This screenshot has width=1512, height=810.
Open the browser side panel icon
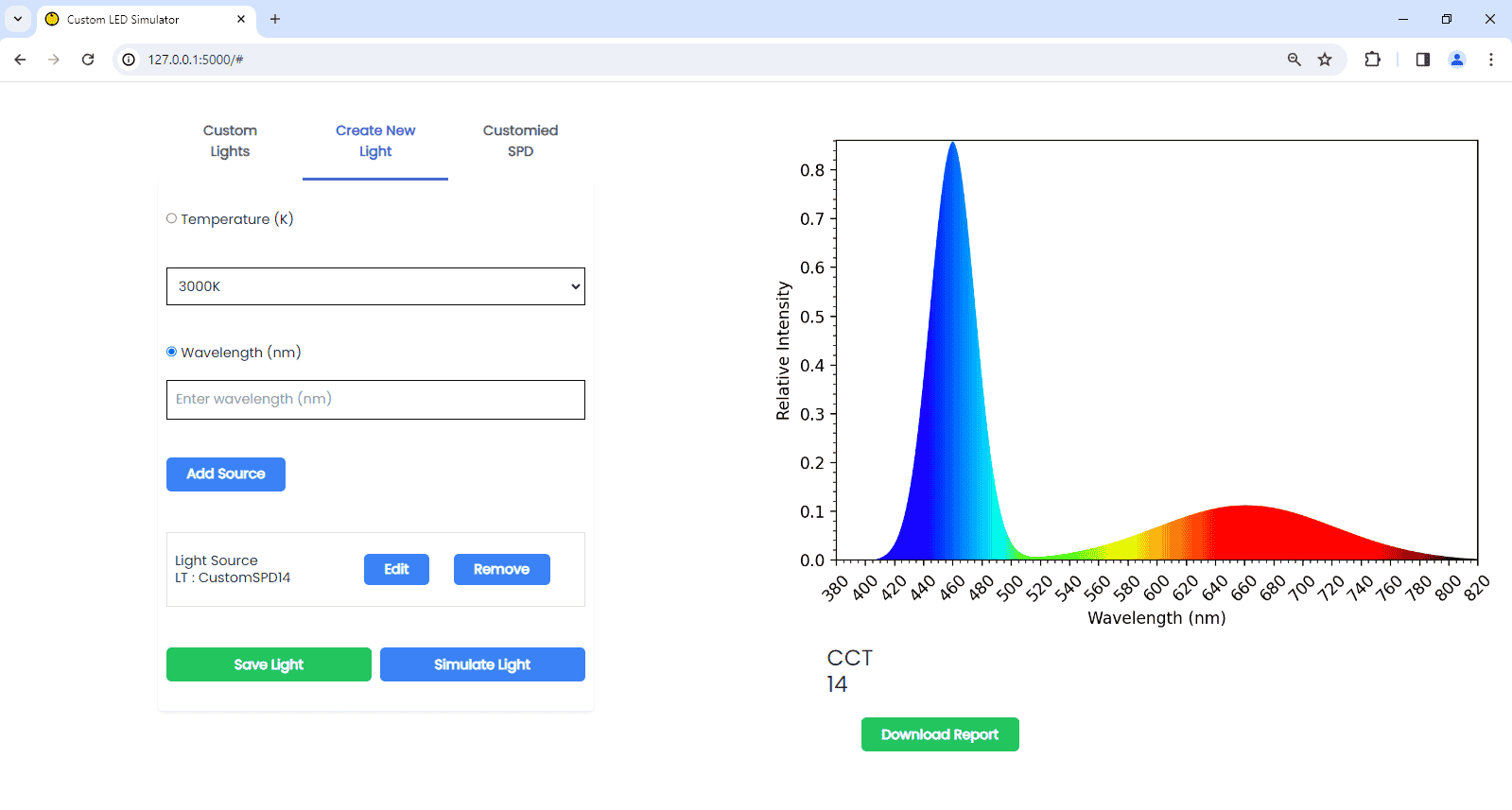point(1422,60)
